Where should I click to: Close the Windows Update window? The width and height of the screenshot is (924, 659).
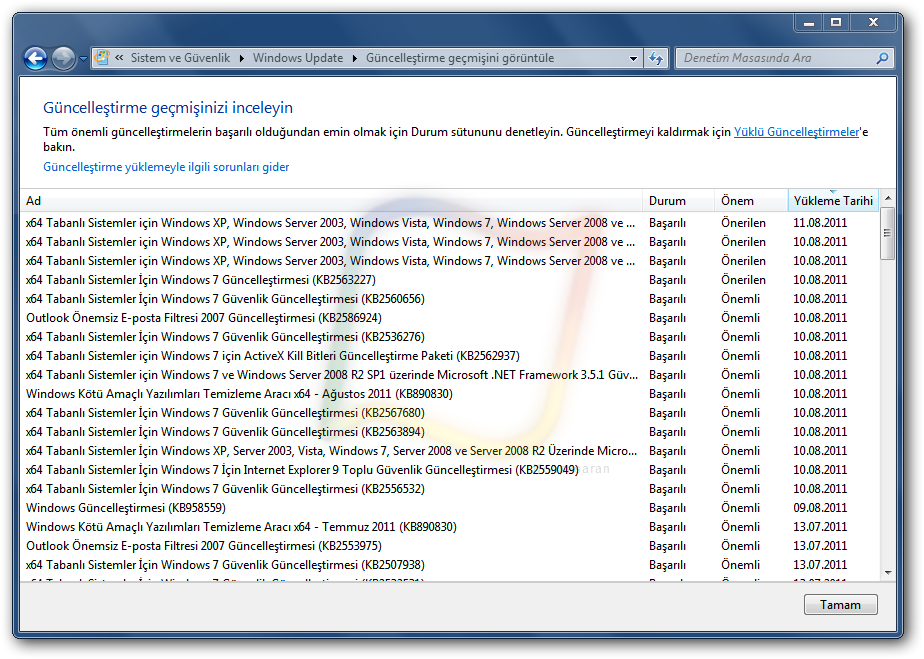pos(873,22)
